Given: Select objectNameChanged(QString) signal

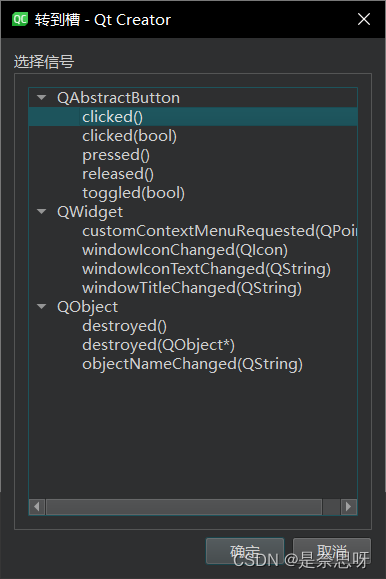Looking at the screenshot, I should [192, 364].
